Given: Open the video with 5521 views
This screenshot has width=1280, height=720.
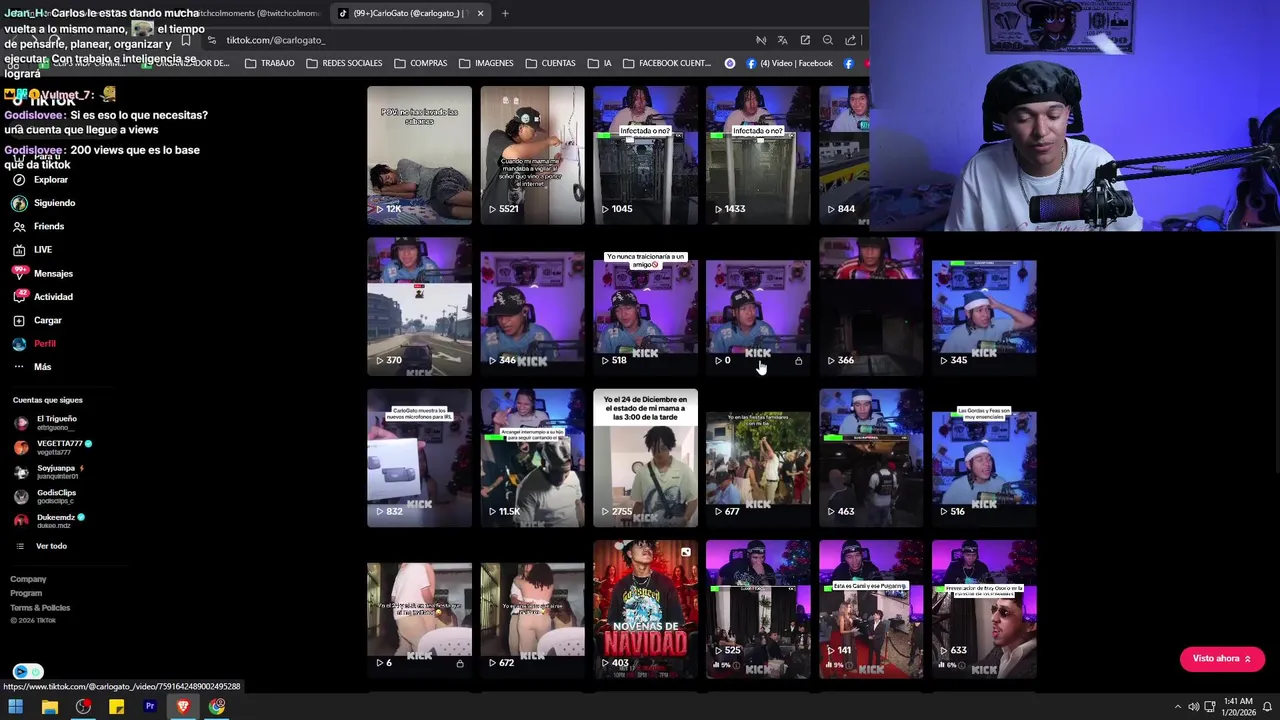Looking at the screenshot, I should 532,155.
